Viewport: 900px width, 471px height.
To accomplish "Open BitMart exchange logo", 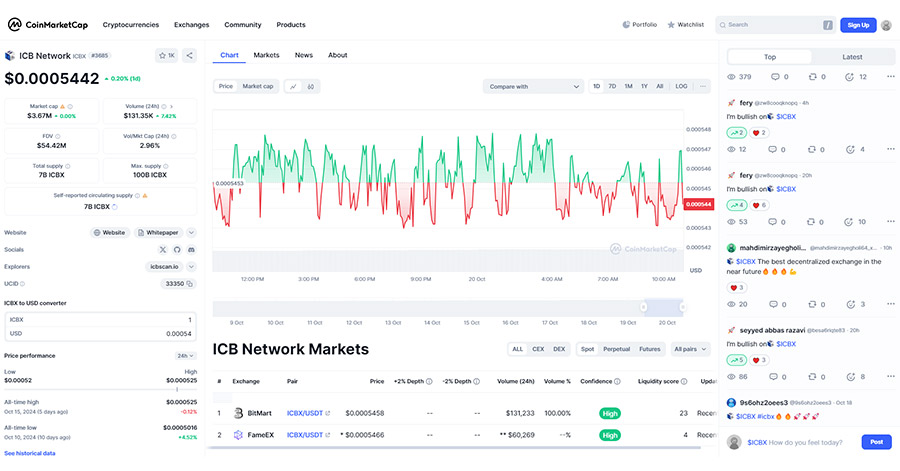I will (238, 413).
